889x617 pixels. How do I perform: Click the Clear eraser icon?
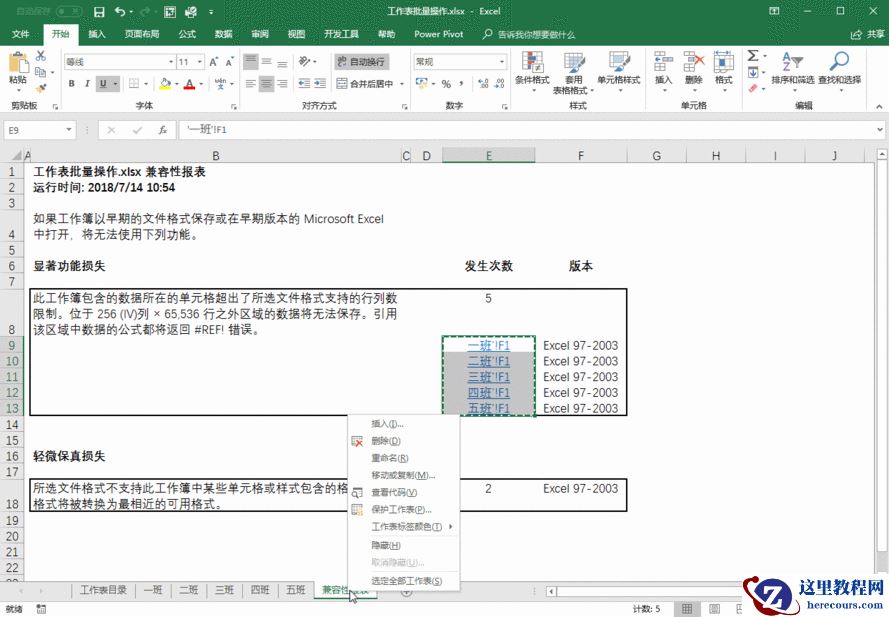click(x=753, y=88)
